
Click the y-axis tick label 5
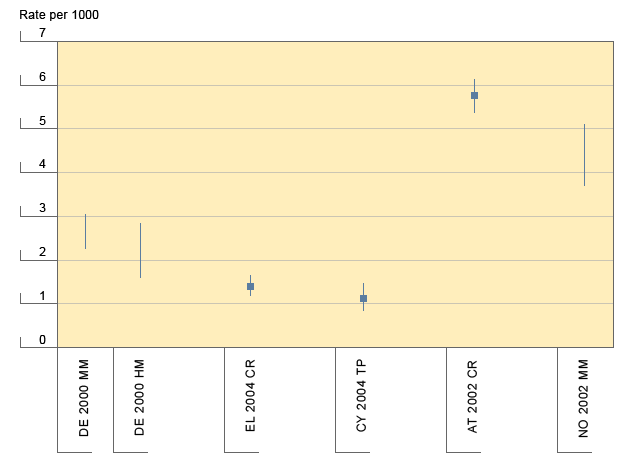pyautogui.click(x=42, y=121)
